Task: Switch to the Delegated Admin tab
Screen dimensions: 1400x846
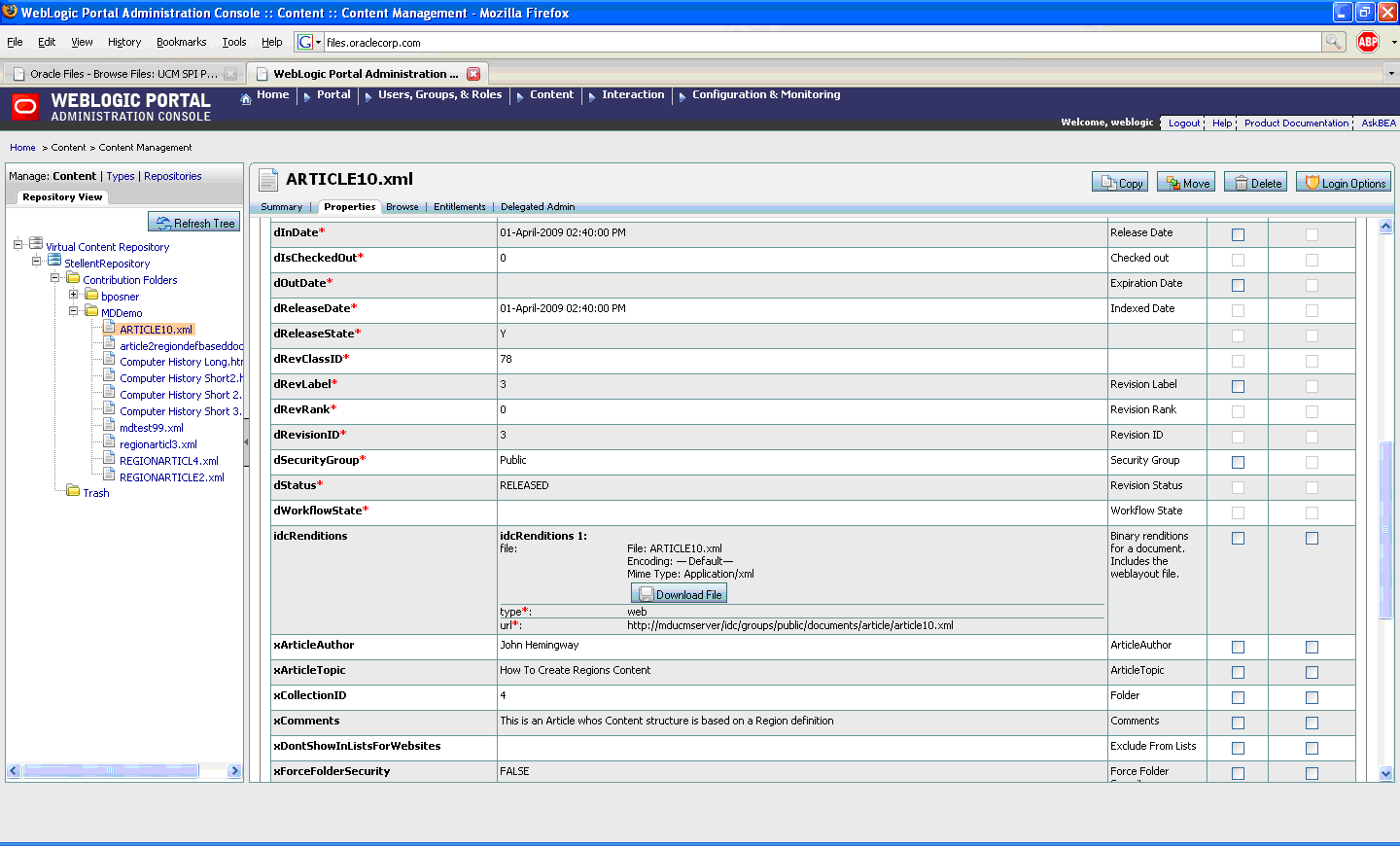Action: [538, 206]
